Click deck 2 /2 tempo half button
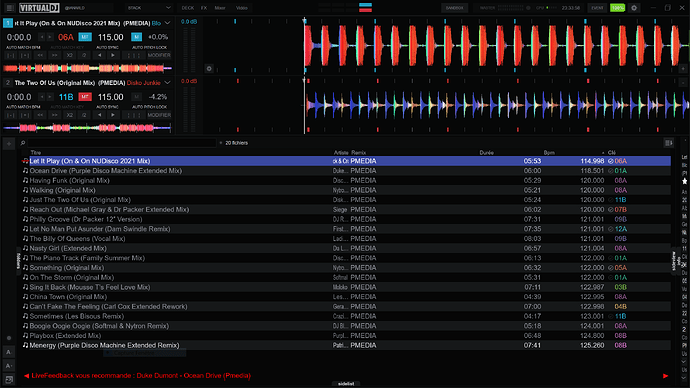Viewport: 690px width, 388px height. point(84,115)
